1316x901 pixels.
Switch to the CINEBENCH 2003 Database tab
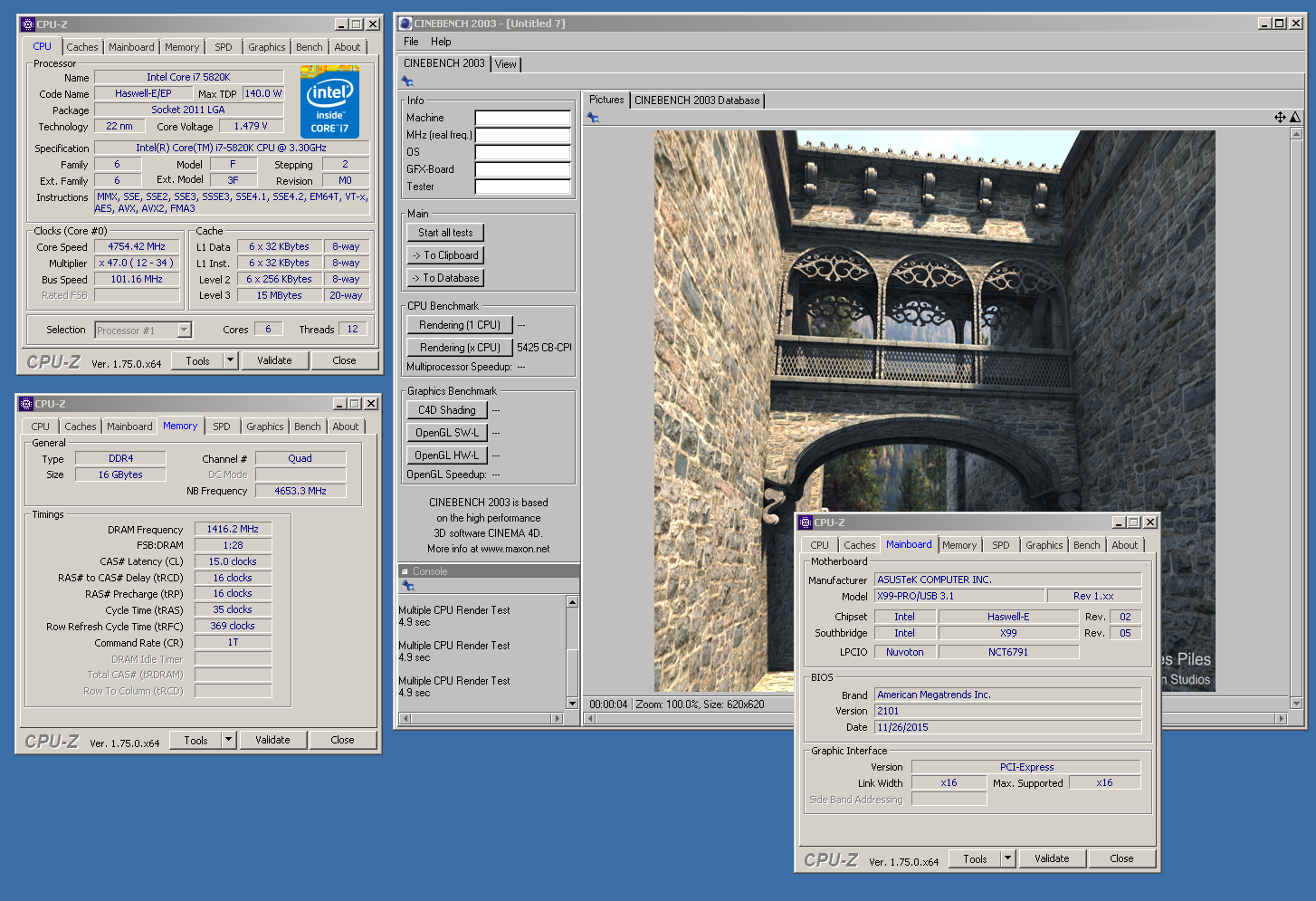pyautogui.click(x=697, y=101)
